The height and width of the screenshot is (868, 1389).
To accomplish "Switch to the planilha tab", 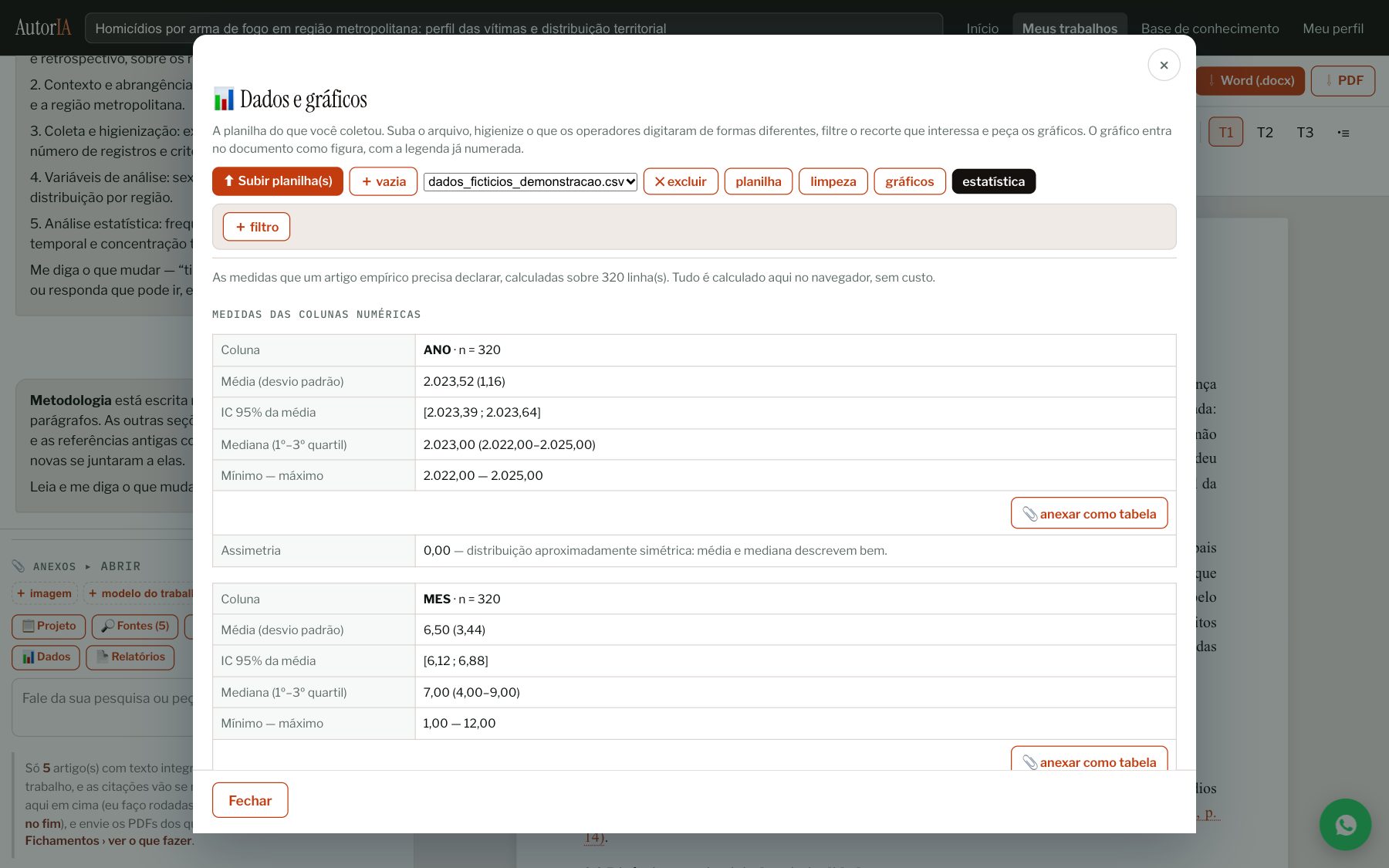I will pyautogui.click(x=758, y=181).
